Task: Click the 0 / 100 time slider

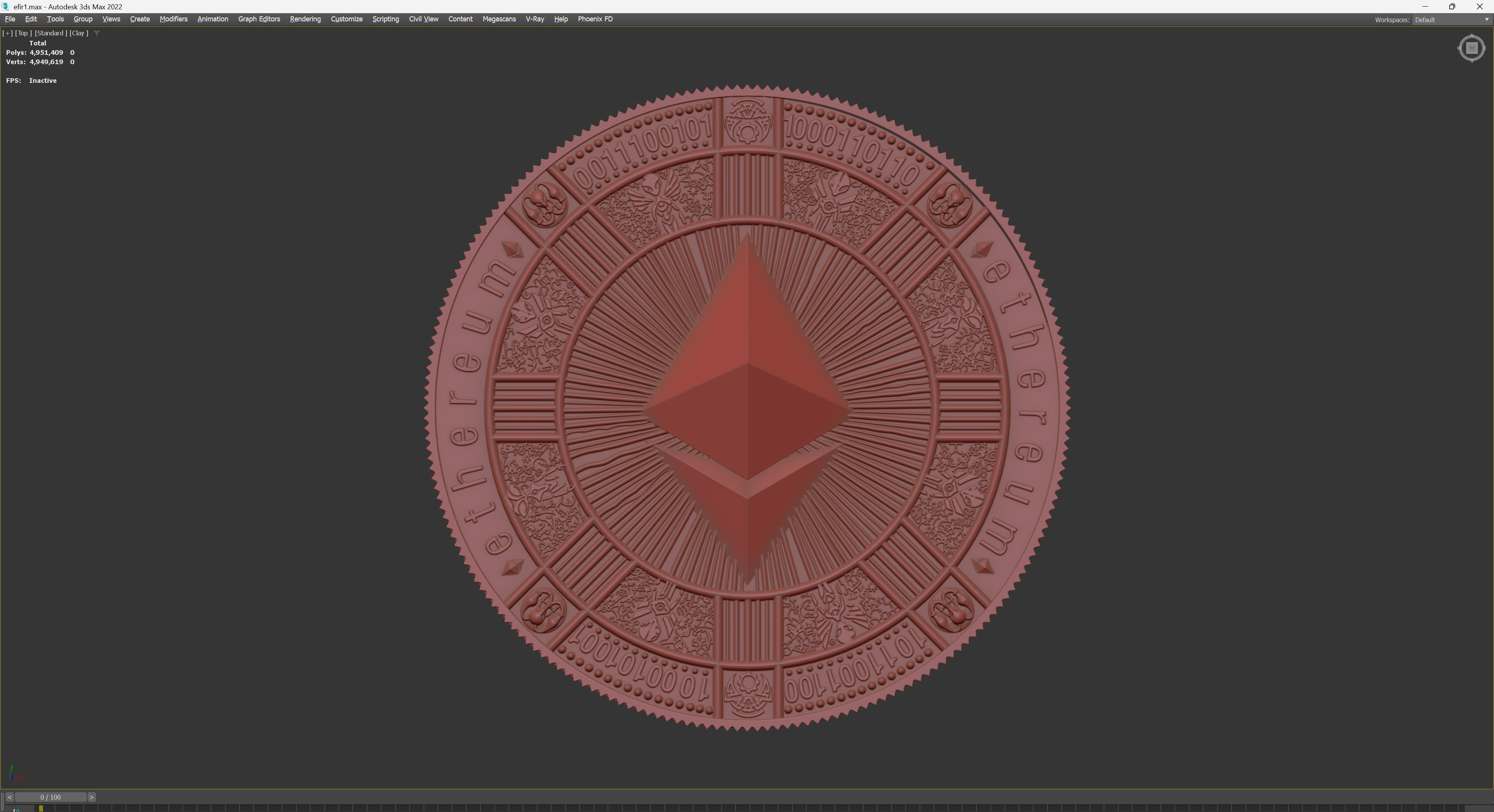Action: 51,797
